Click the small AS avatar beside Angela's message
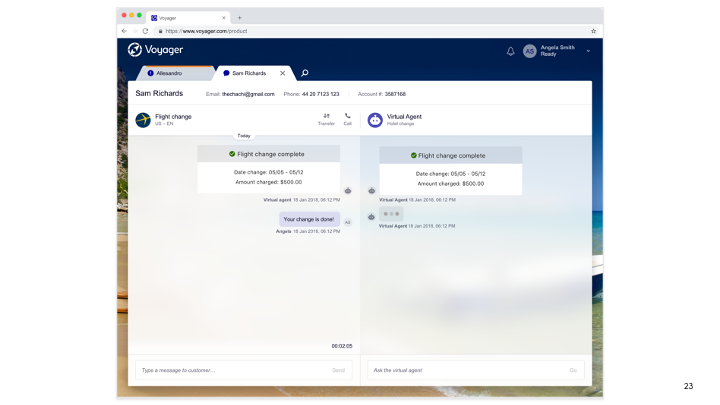This screenshot has height=405, width=720. pos(348,222)
